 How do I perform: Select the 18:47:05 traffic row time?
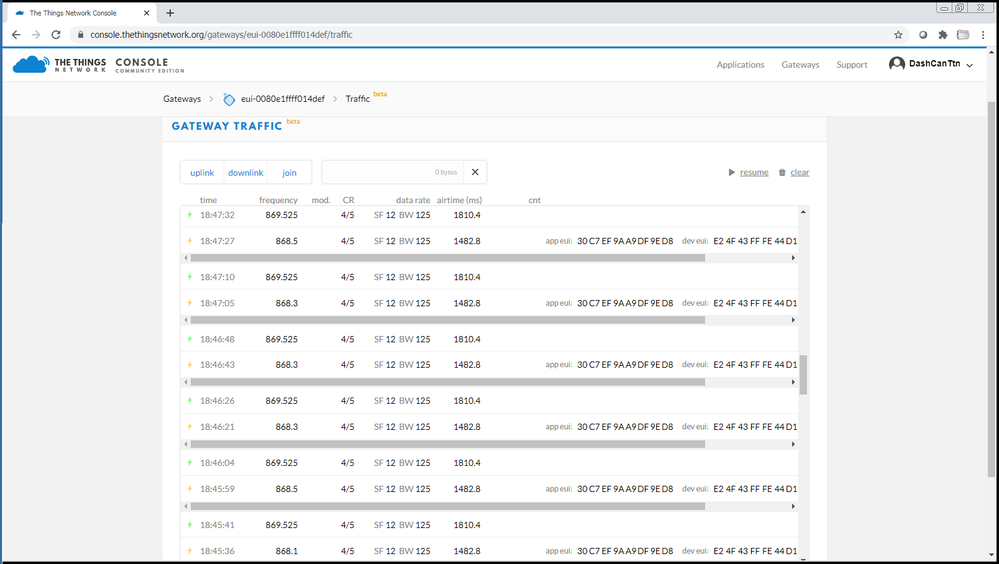217,303
